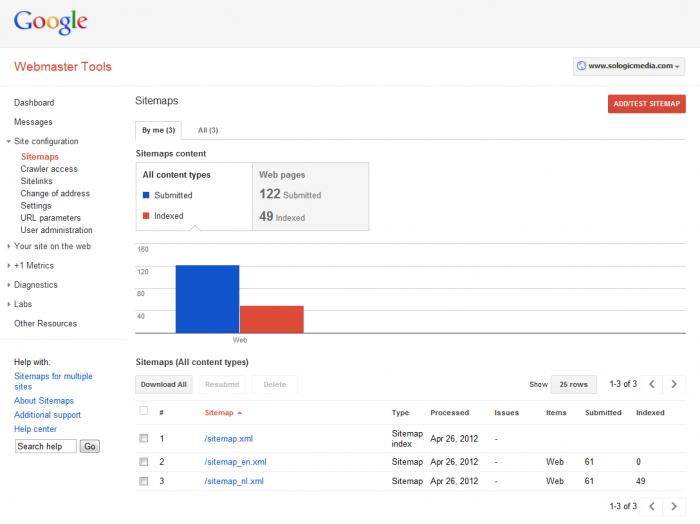Check the box for /sitemap_nl.xml row

[144, 481]
